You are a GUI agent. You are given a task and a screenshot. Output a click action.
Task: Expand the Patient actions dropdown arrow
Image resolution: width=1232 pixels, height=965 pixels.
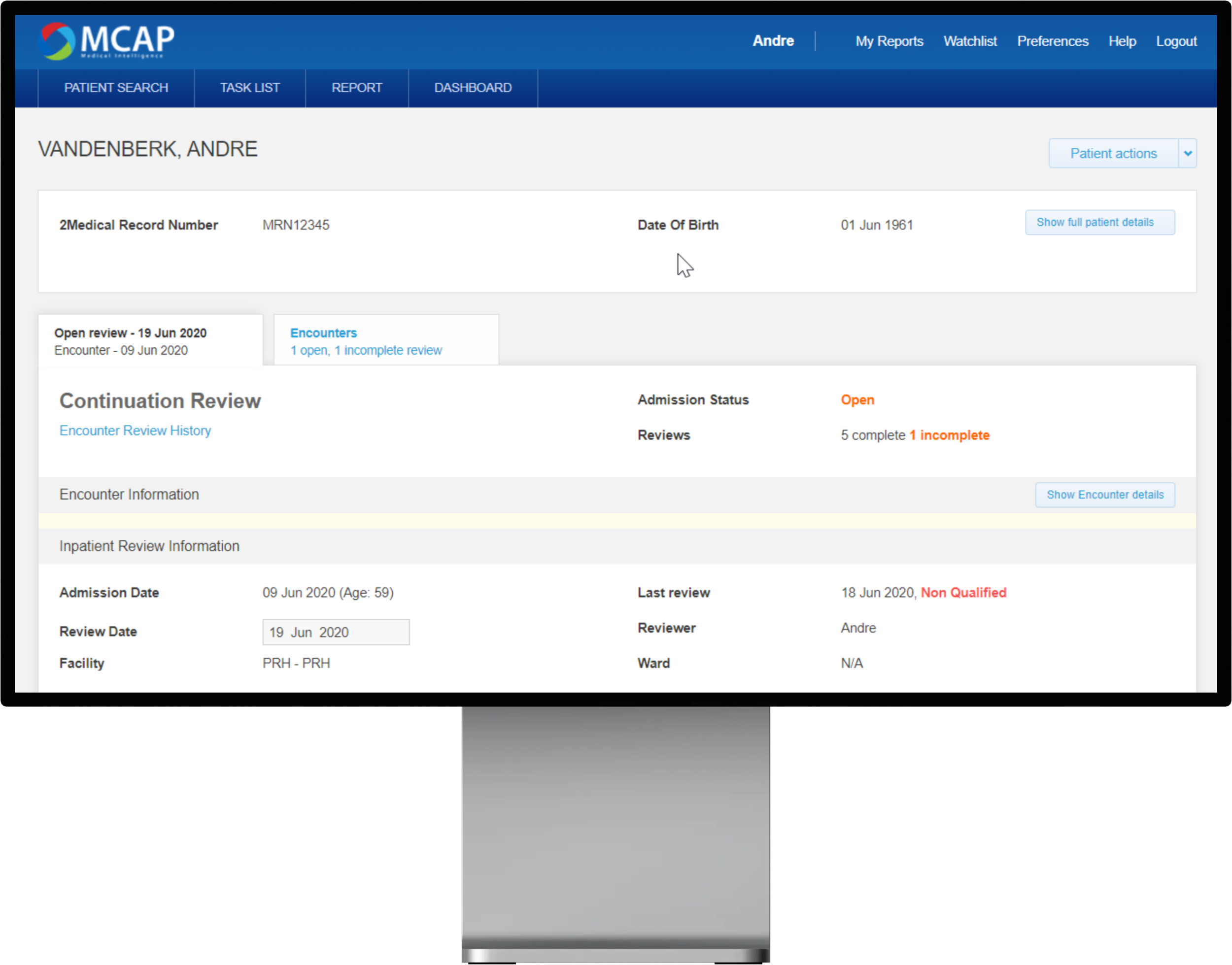coord(1187,153)
